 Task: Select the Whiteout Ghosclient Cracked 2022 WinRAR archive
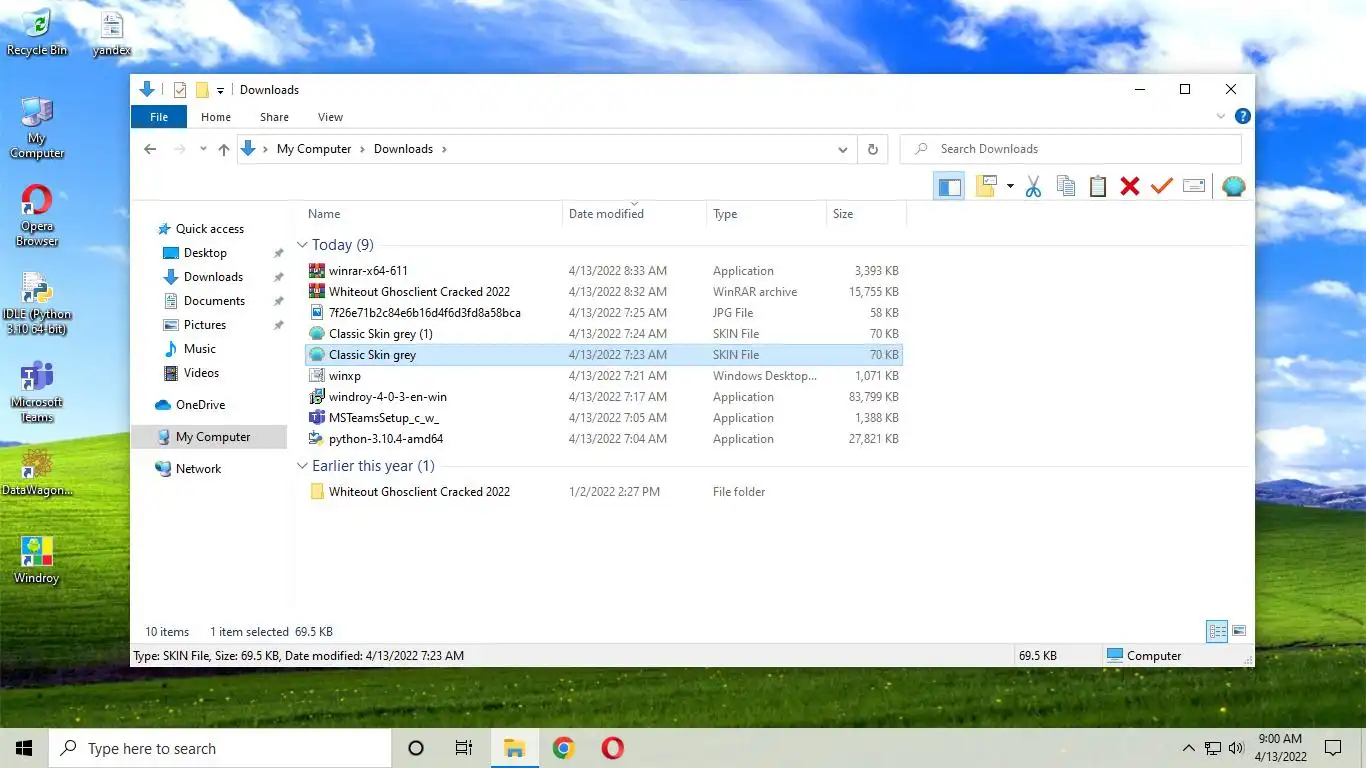coord(604,292)
